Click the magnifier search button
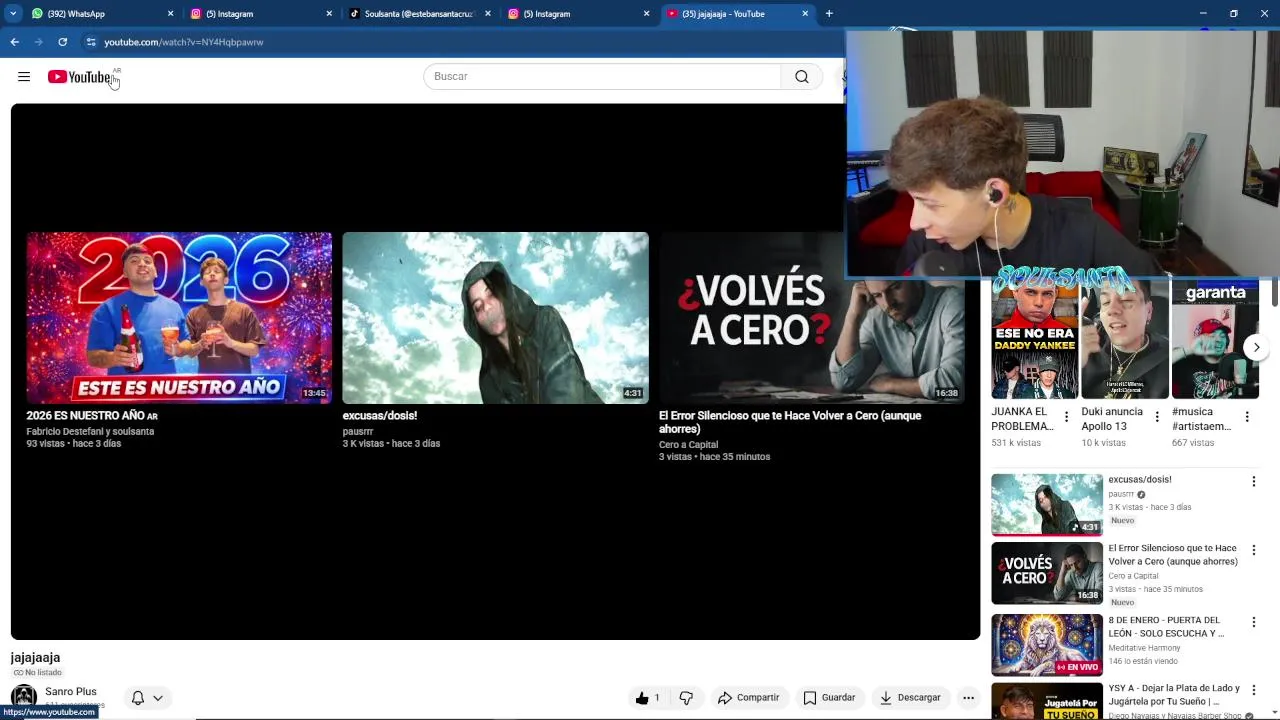The image size is (1280, 720). 802,77
